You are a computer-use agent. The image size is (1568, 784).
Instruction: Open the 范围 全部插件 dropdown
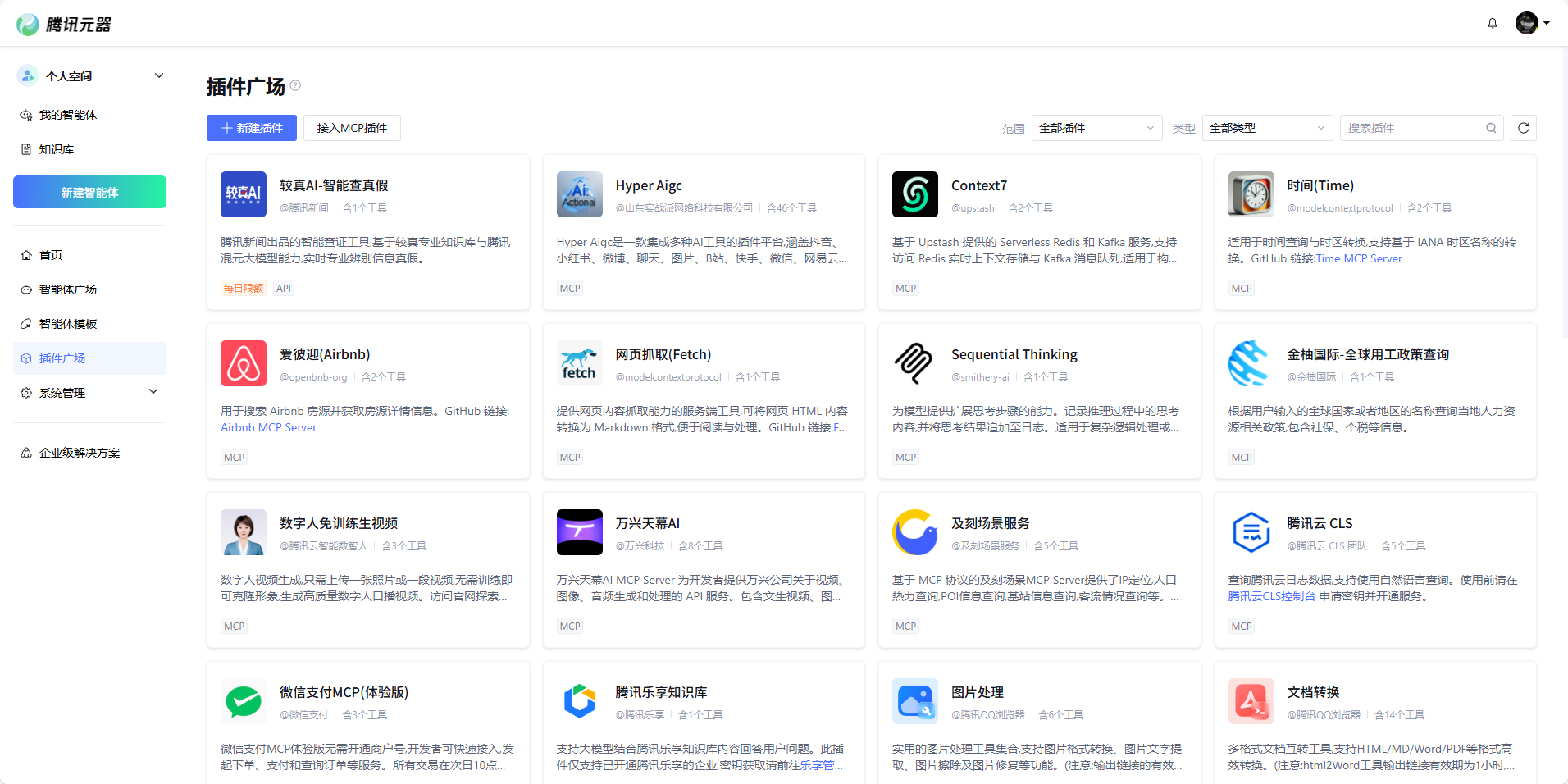(x=1096, y=128)
